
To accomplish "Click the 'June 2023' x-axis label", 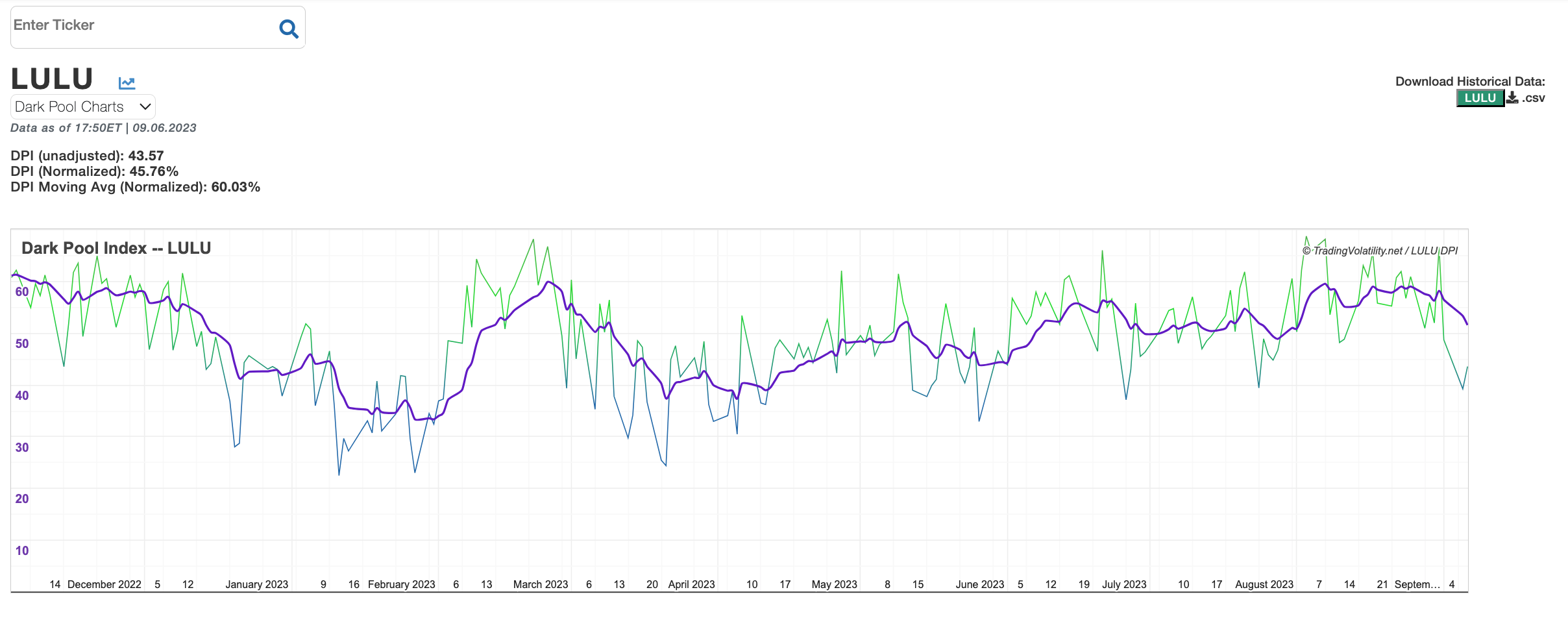I will point(980,584).
